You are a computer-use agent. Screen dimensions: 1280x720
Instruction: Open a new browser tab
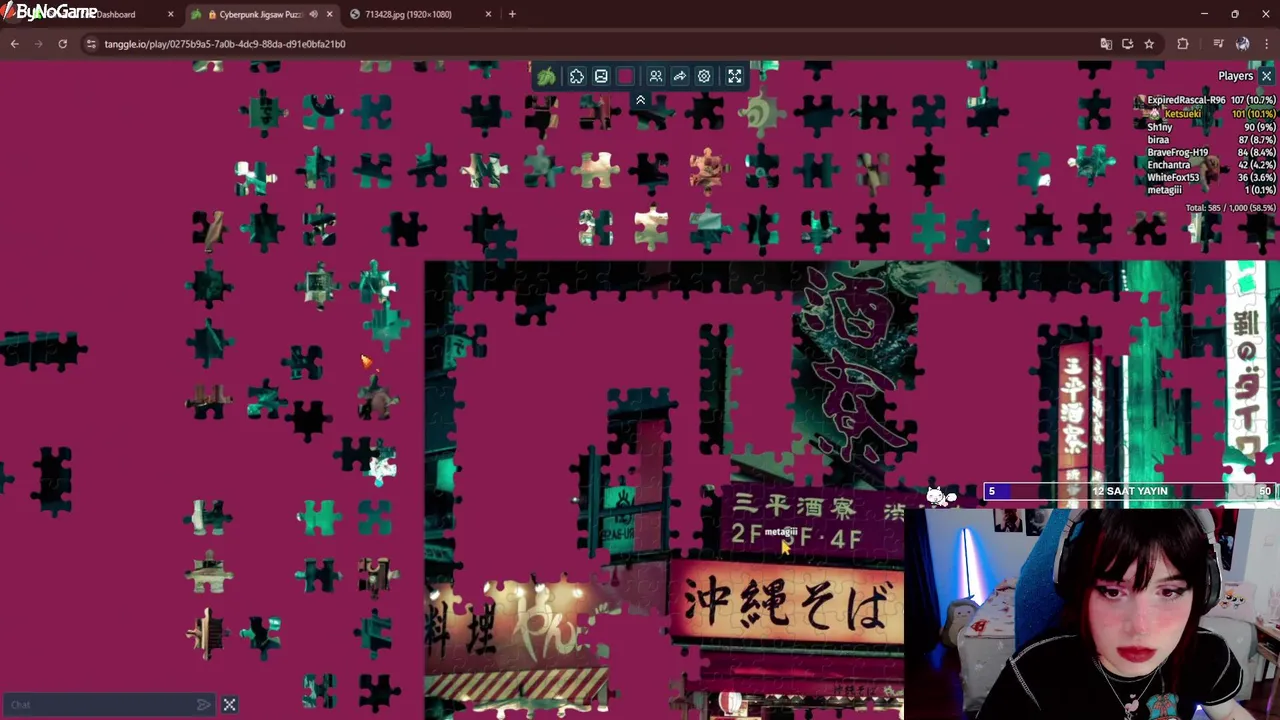[512, 14]
